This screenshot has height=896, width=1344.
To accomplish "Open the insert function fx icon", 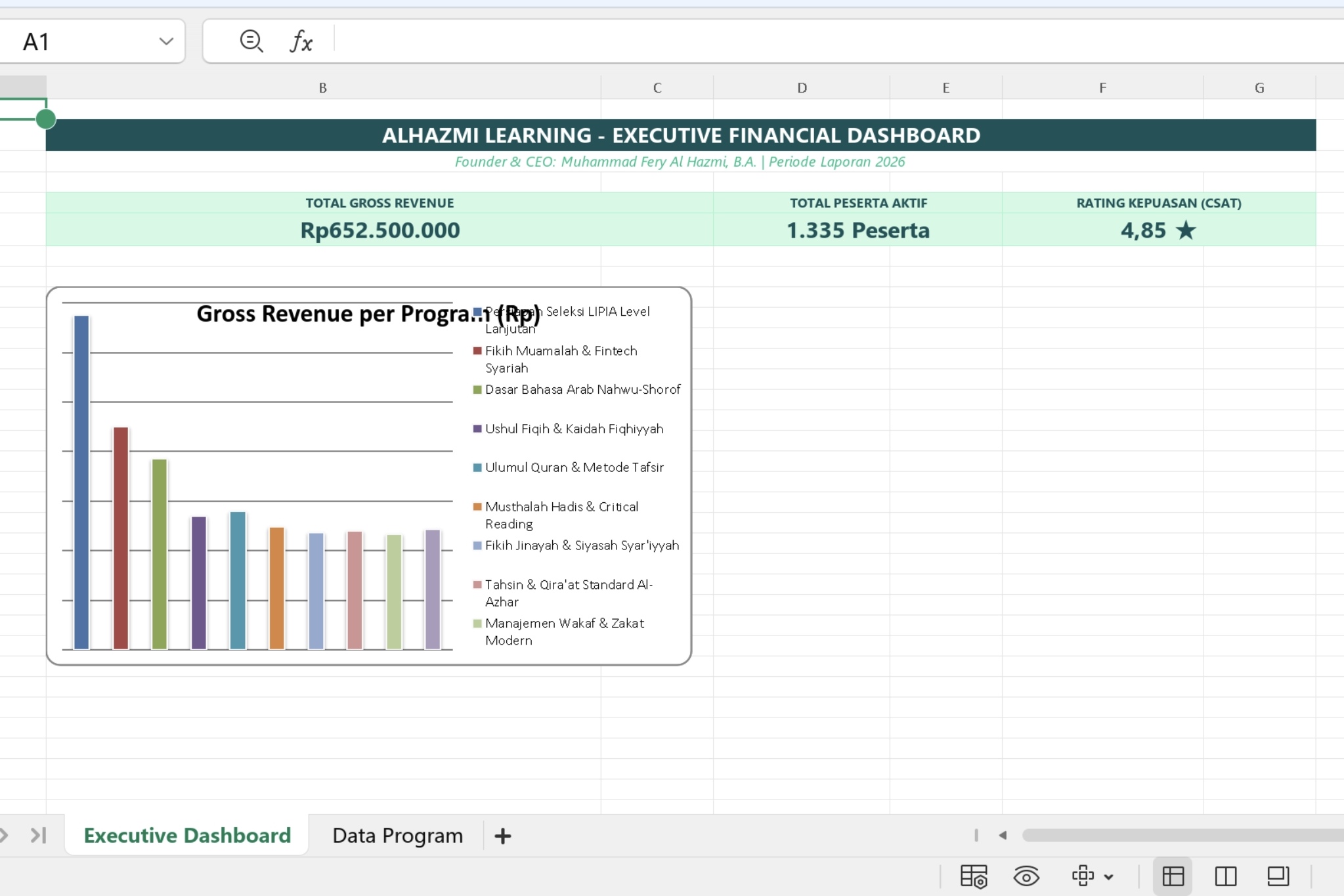I will [301, 41].
